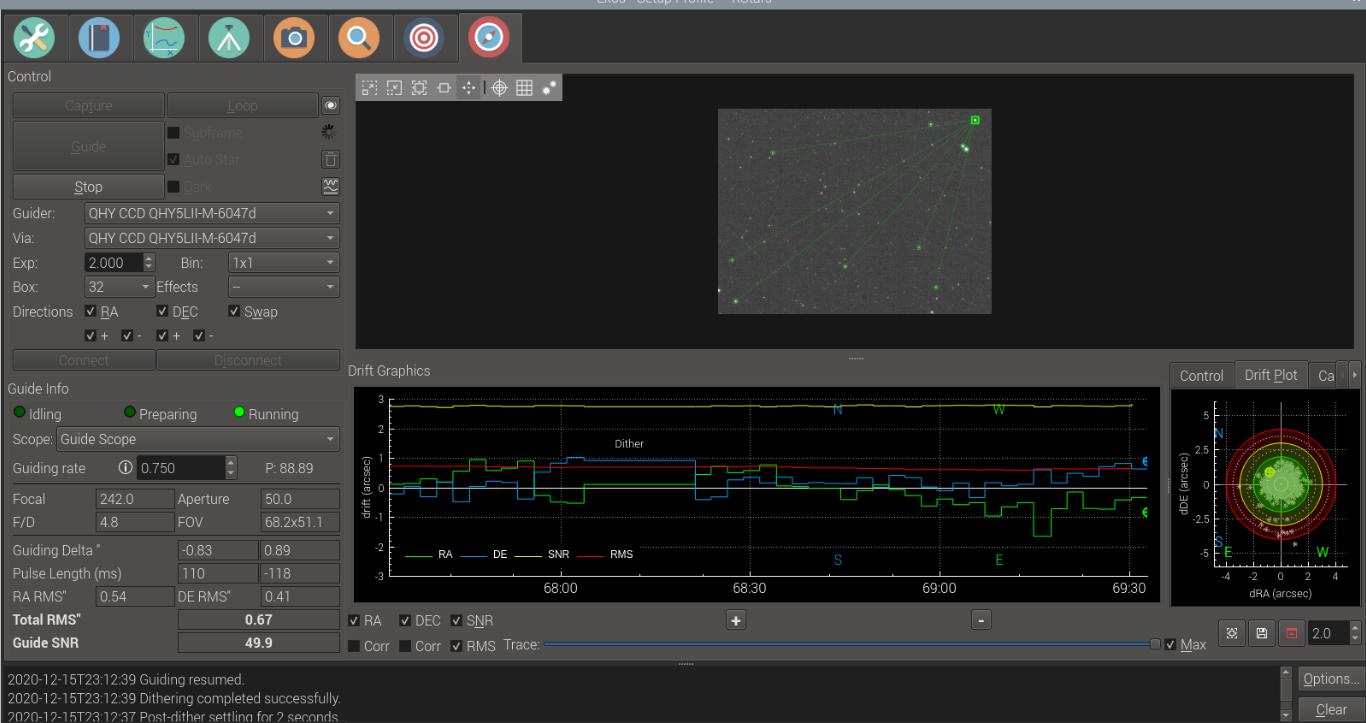1366x723 pixels.
Task: Click the log panel scrollbar
Action: tap(1285, 694)
